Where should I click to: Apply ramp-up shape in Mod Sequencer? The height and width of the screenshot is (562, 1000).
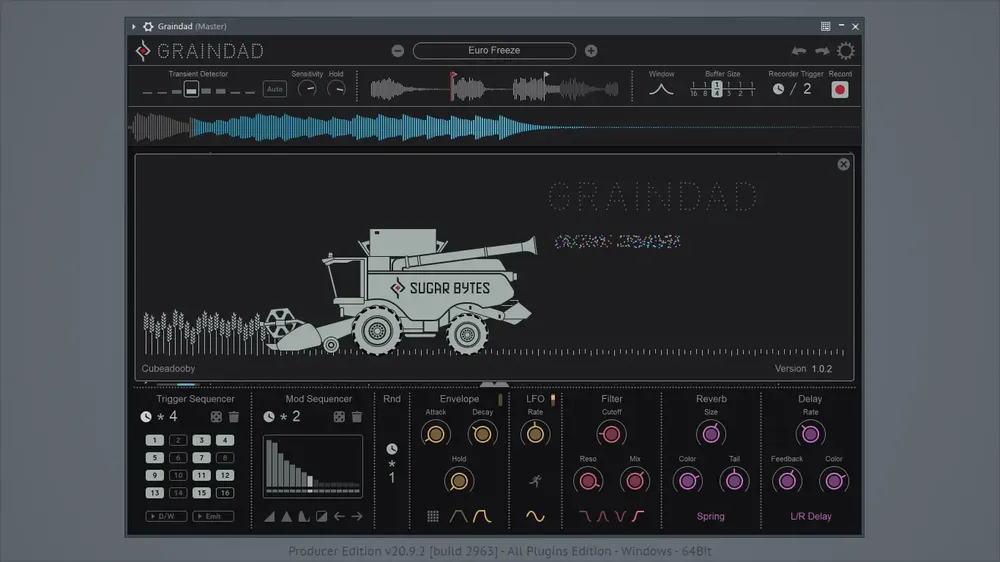(x=270, y=516)
